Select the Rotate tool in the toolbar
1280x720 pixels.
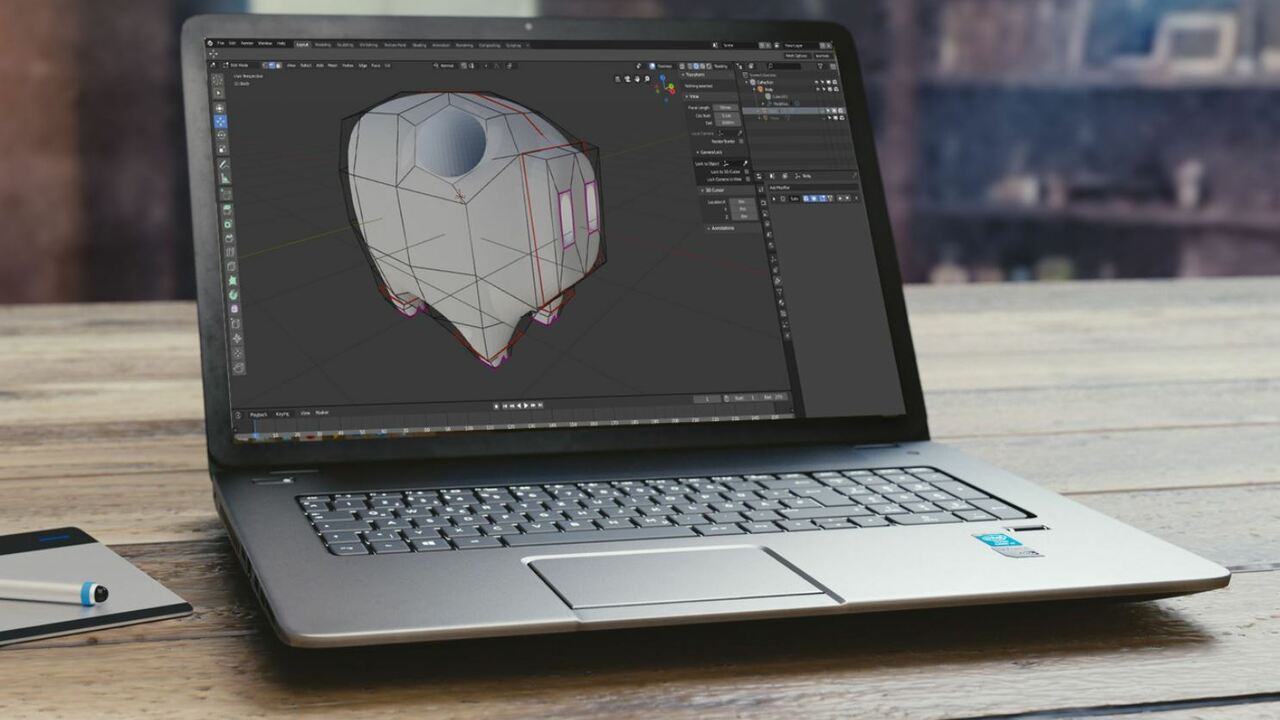(x=224, y=134)
